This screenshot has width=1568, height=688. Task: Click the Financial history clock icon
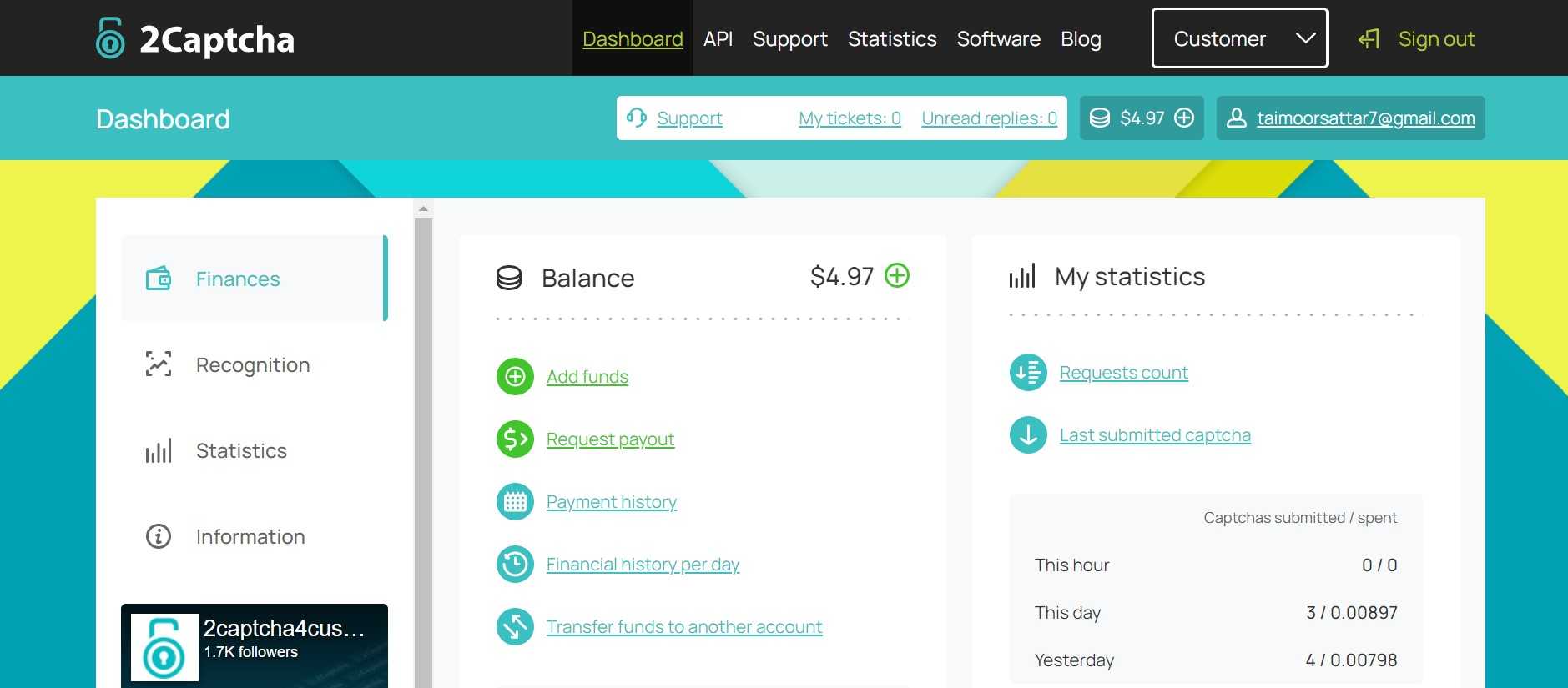[515, 564]
